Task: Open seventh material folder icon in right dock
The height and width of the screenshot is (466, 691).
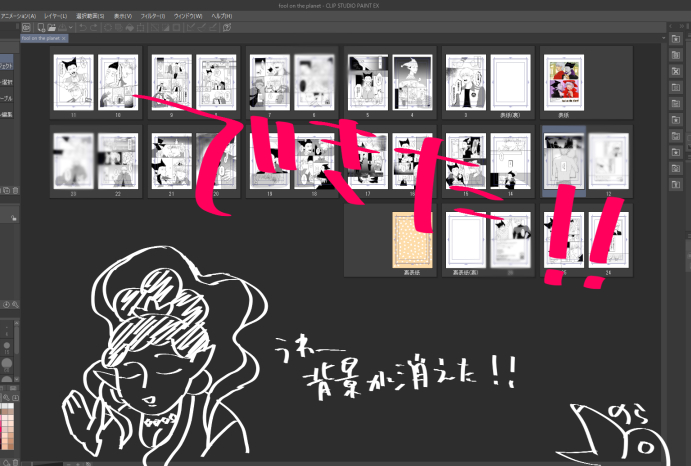Action: 676,136
